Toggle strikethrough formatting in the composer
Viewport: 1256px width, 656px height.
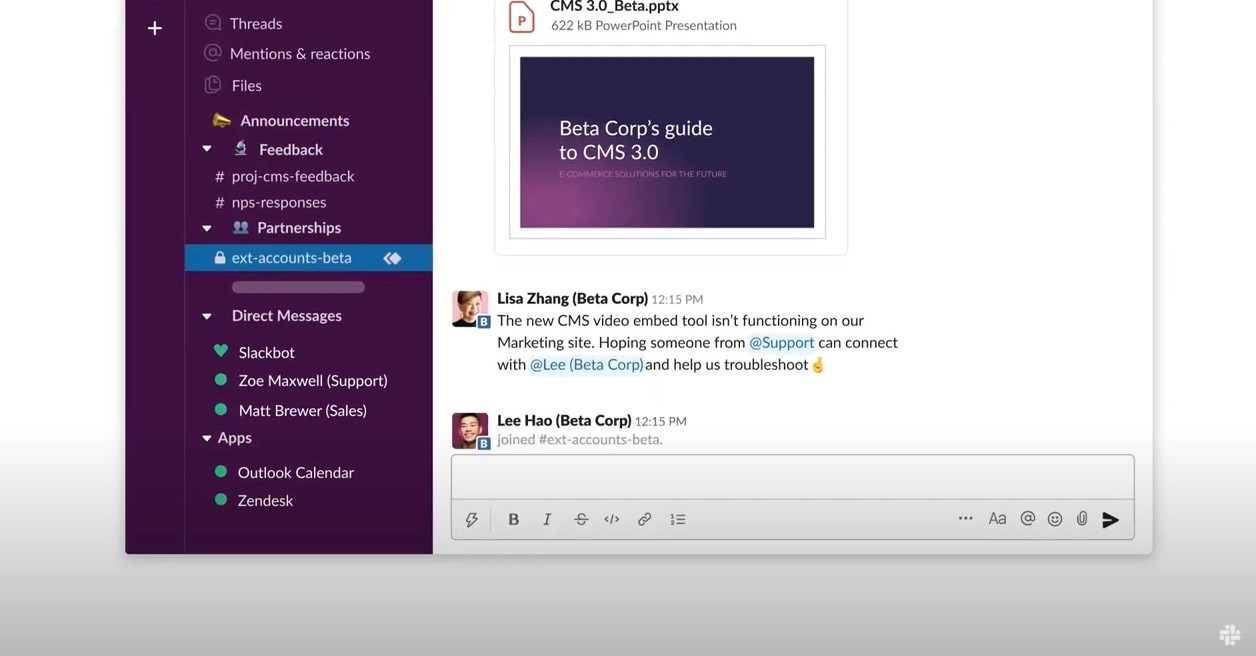pos(580,518)
